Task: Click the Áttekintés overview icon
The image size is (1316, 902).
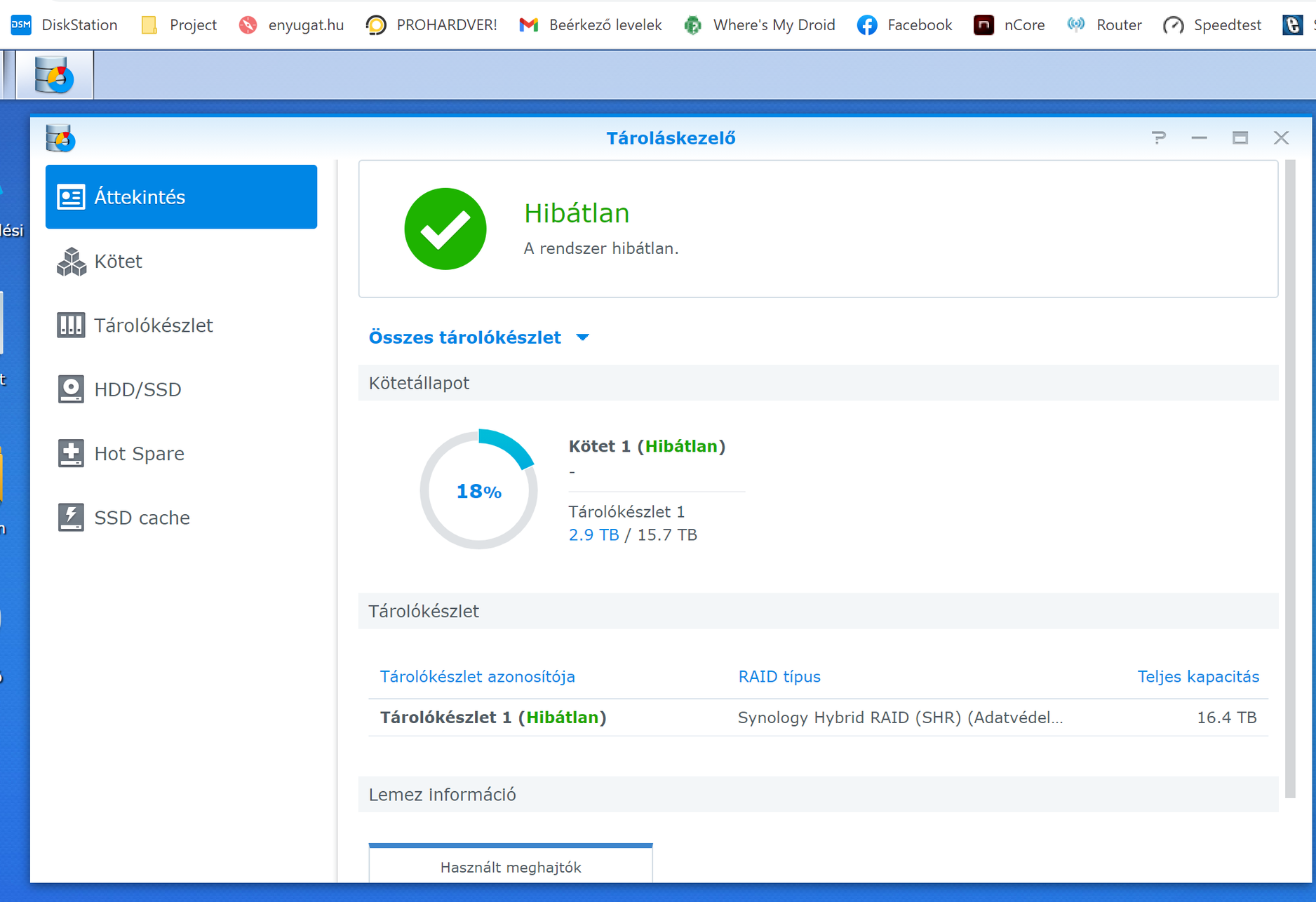Action: point(71,197)
